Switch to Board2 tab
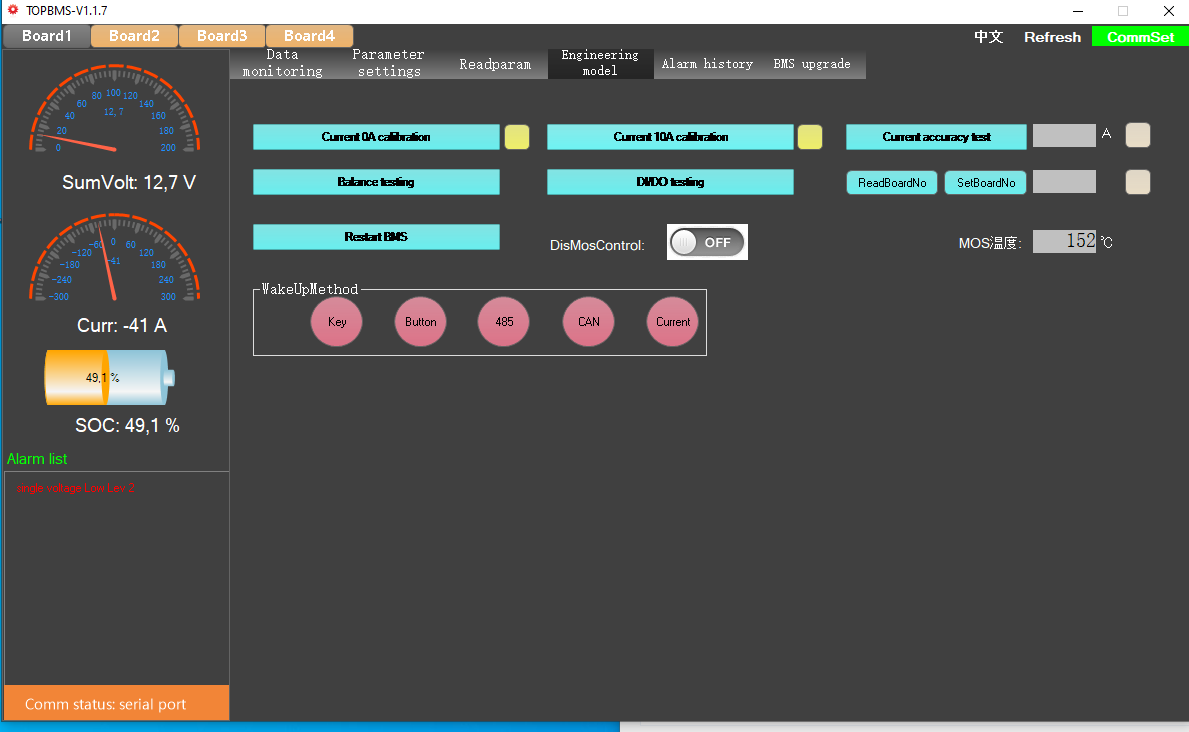Image resolution: width=1189 pixels, height=732 pixels. [134, 36]
